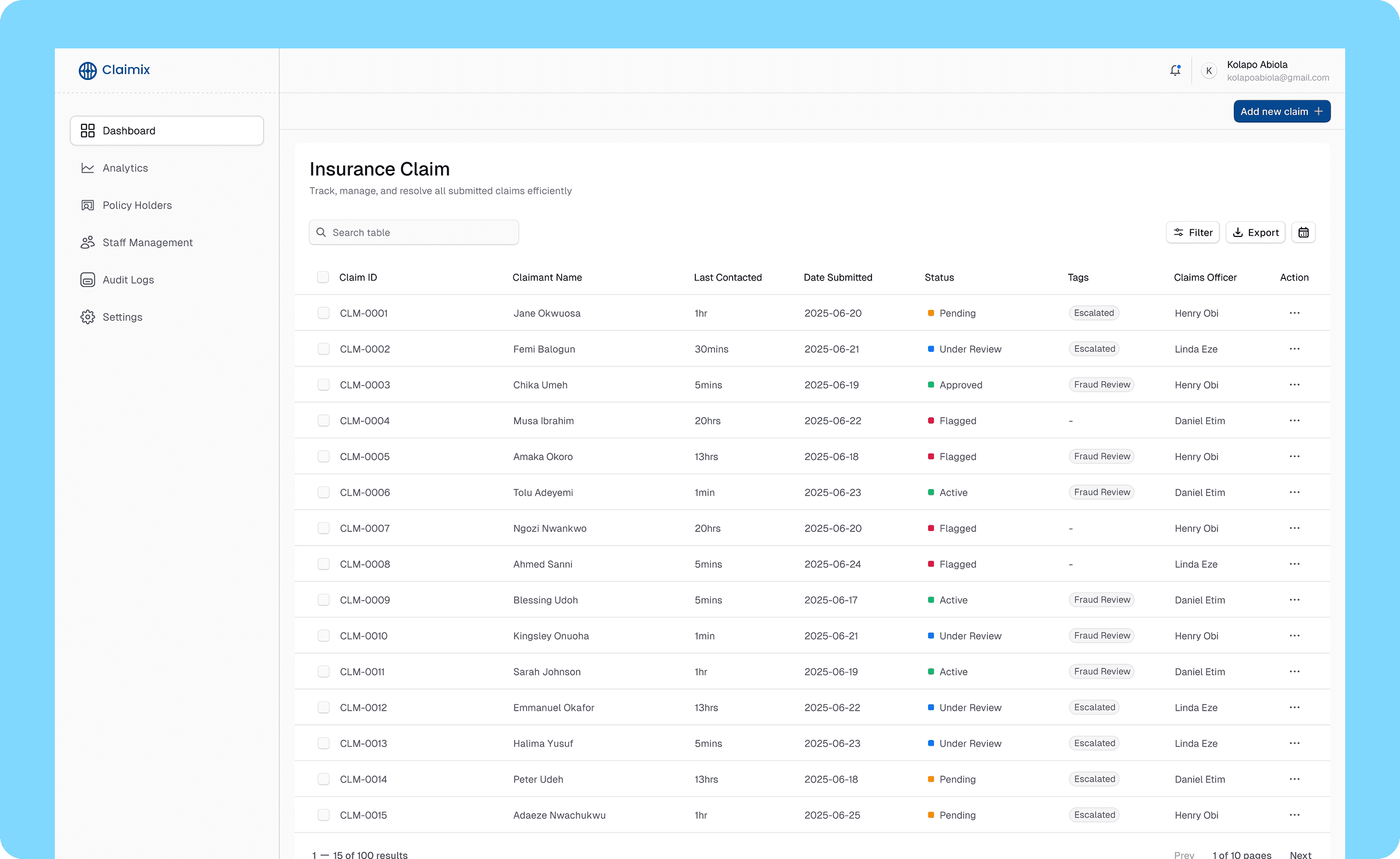1400x859 pixels.
Task: Click the Claimix logo icon
Action: [x=87, y=71]
